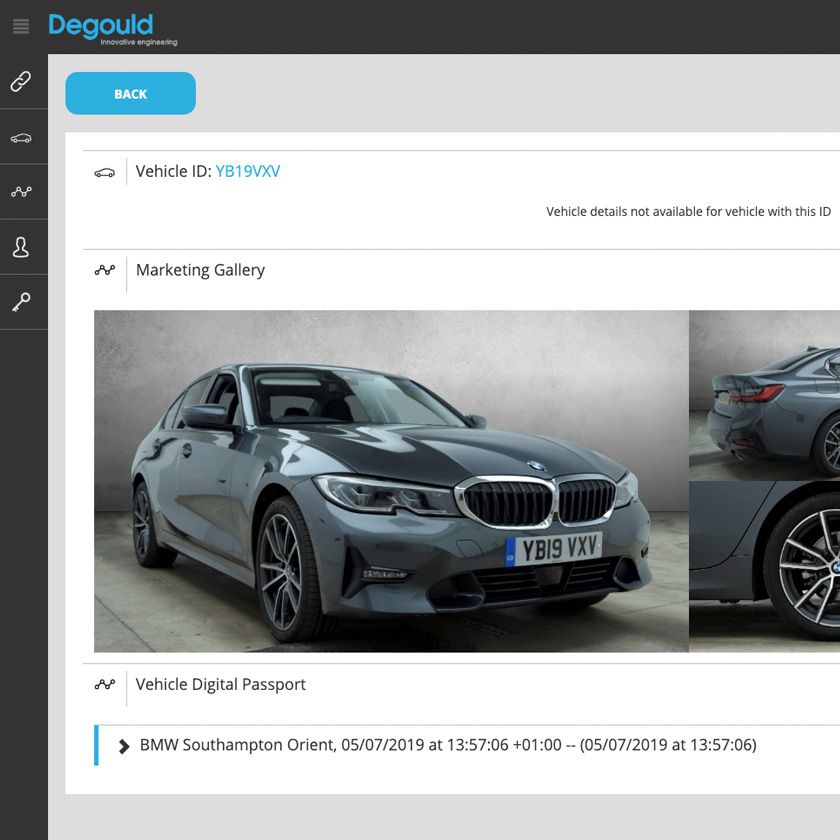
Task: Open the user profile icon in sidebar
Action: click(21, 248)
